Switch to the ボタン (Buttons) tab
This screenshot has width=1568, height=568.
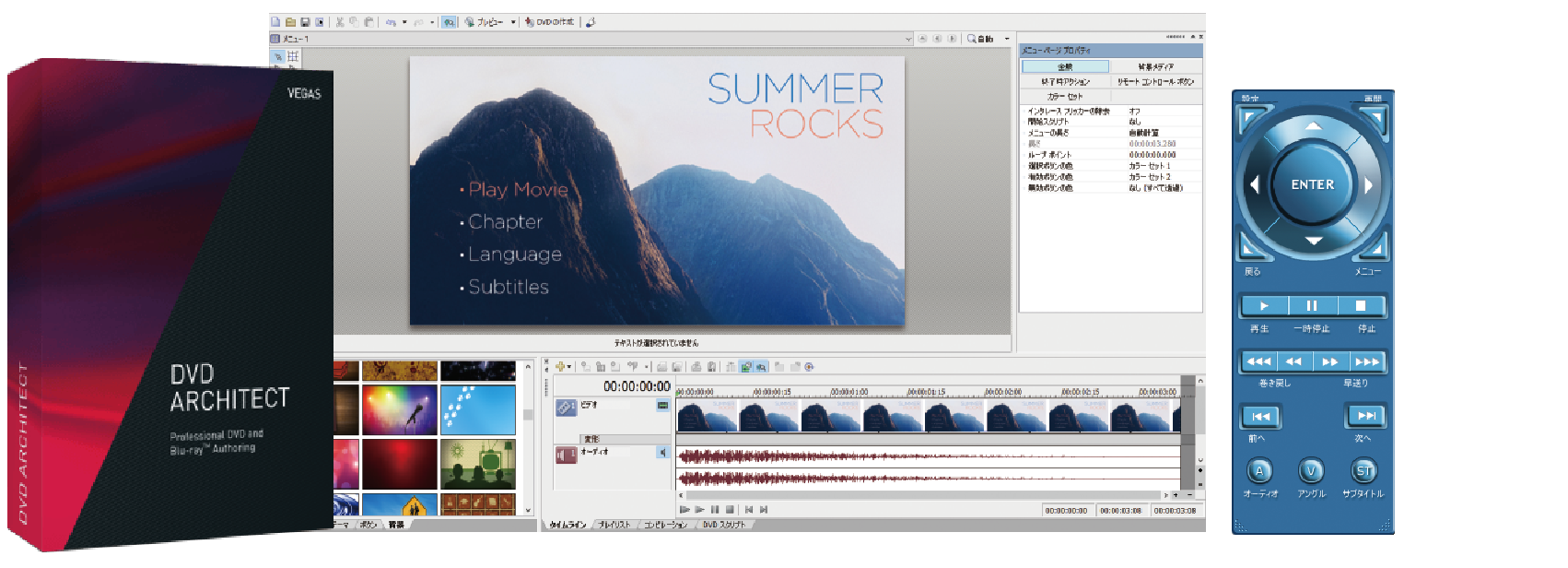pyautogui.click(x=368, y=525)
